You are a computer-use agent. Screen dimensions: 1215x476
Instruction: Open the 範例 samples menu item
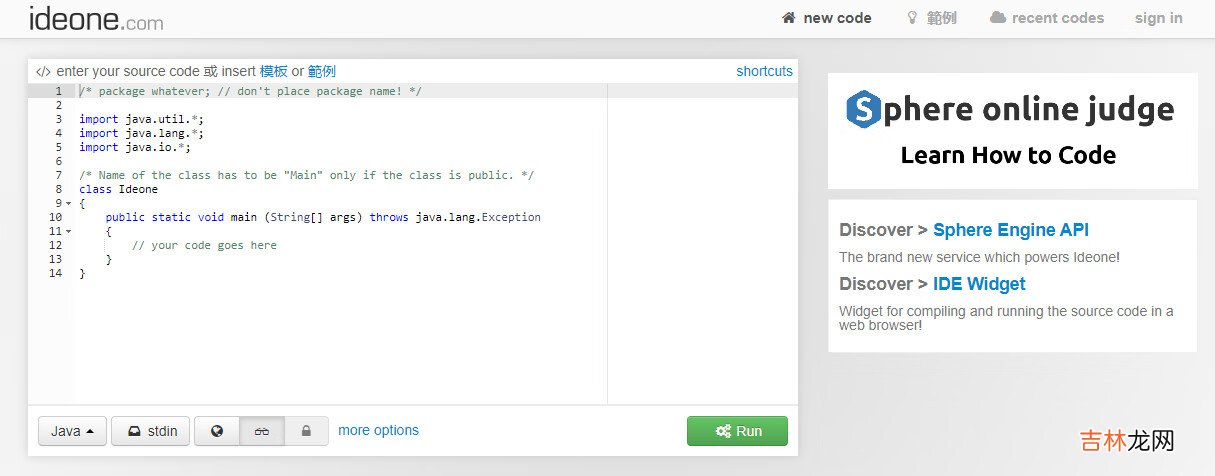(931, 18)
